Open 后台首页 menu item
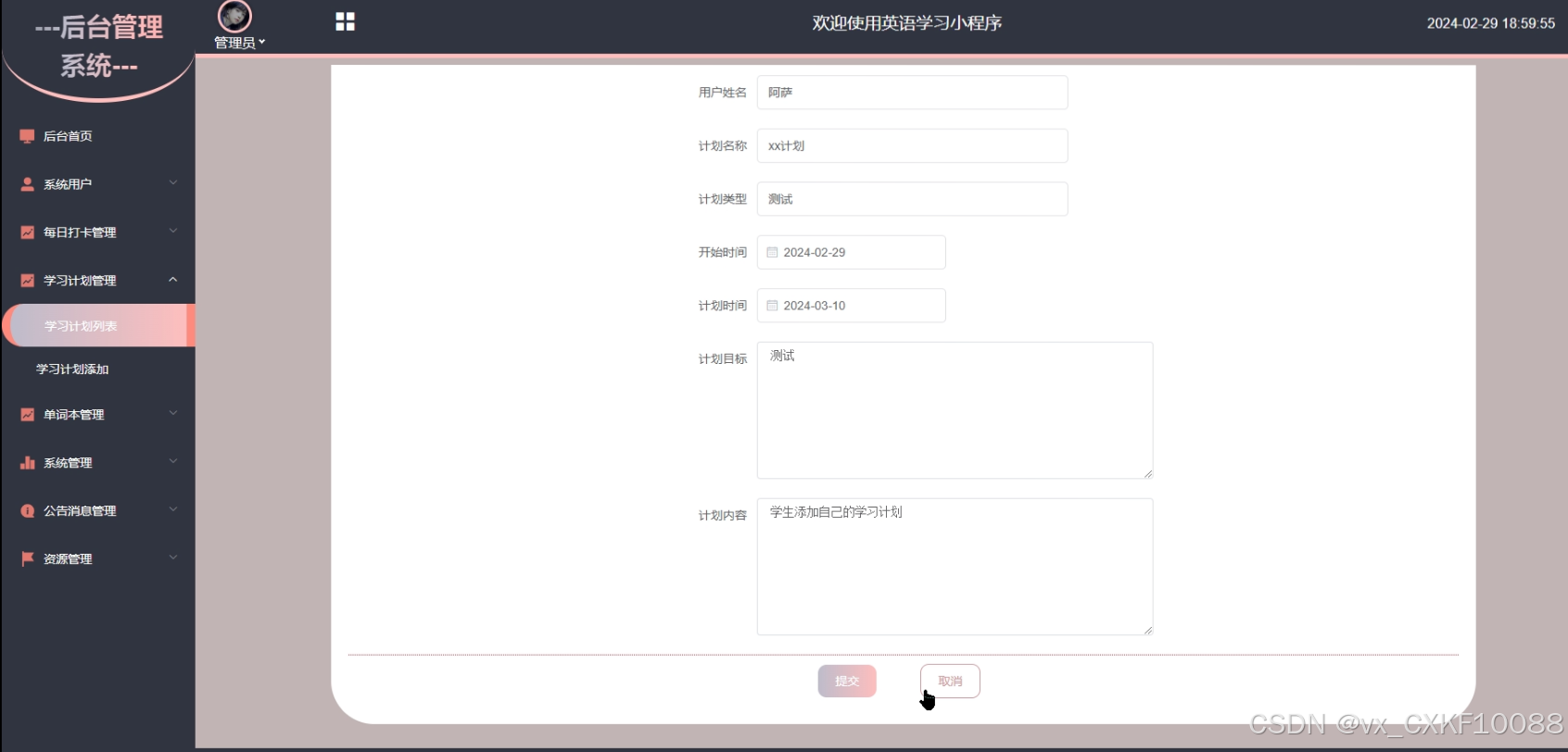 97,136
